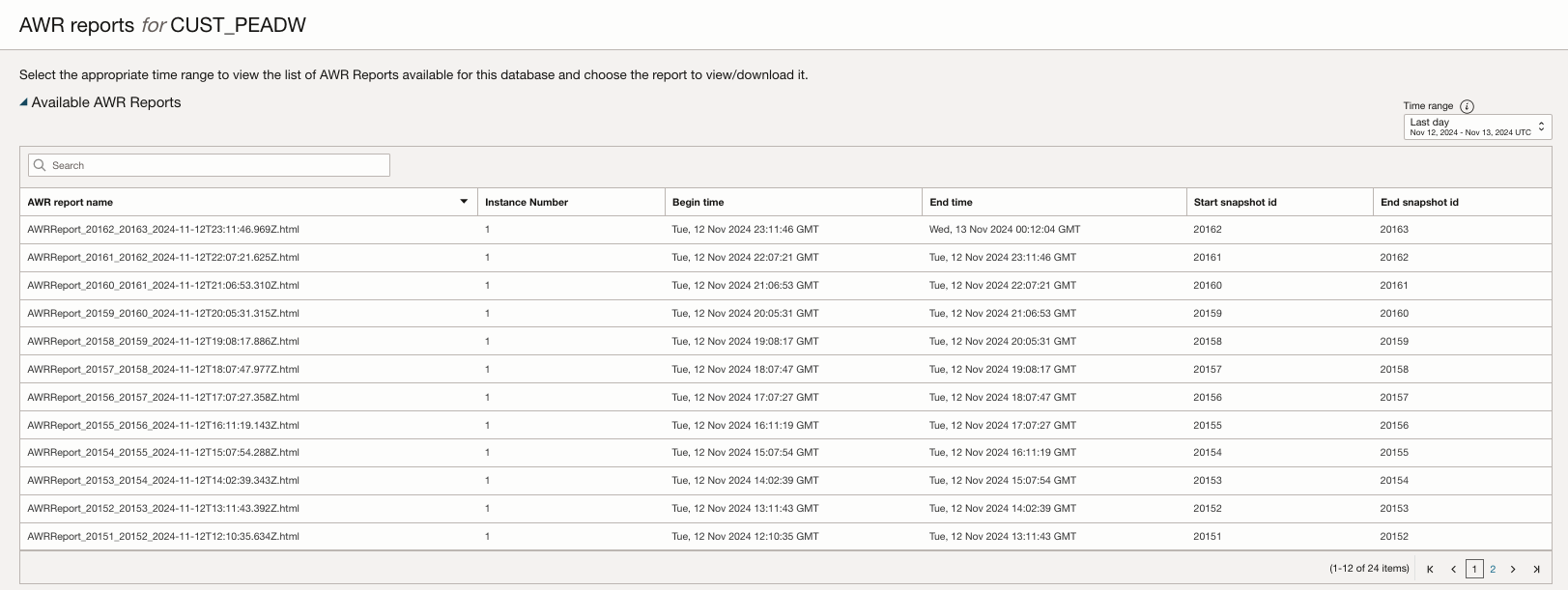Select current page 1 button
The image size is (1568, 590).
pyautogui.click(x=1474, y=569)
